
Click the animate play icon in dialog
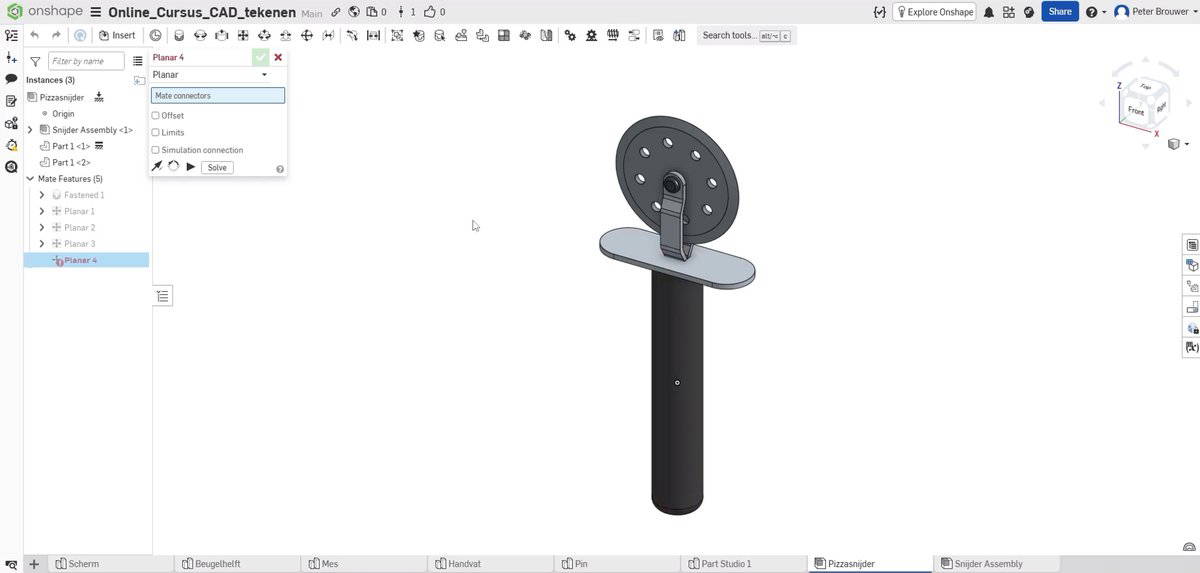(191, 167)
